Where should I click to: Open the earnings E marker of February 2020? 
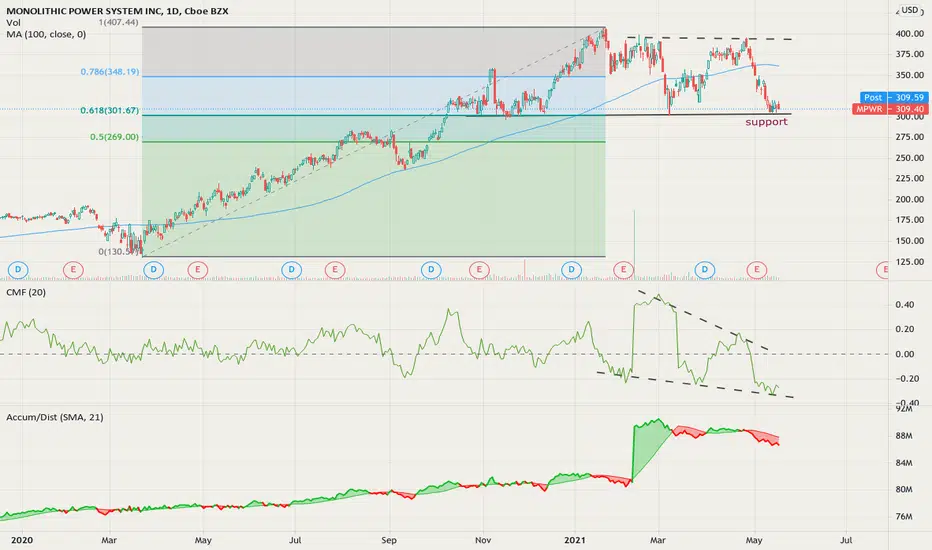click(73, 270)
